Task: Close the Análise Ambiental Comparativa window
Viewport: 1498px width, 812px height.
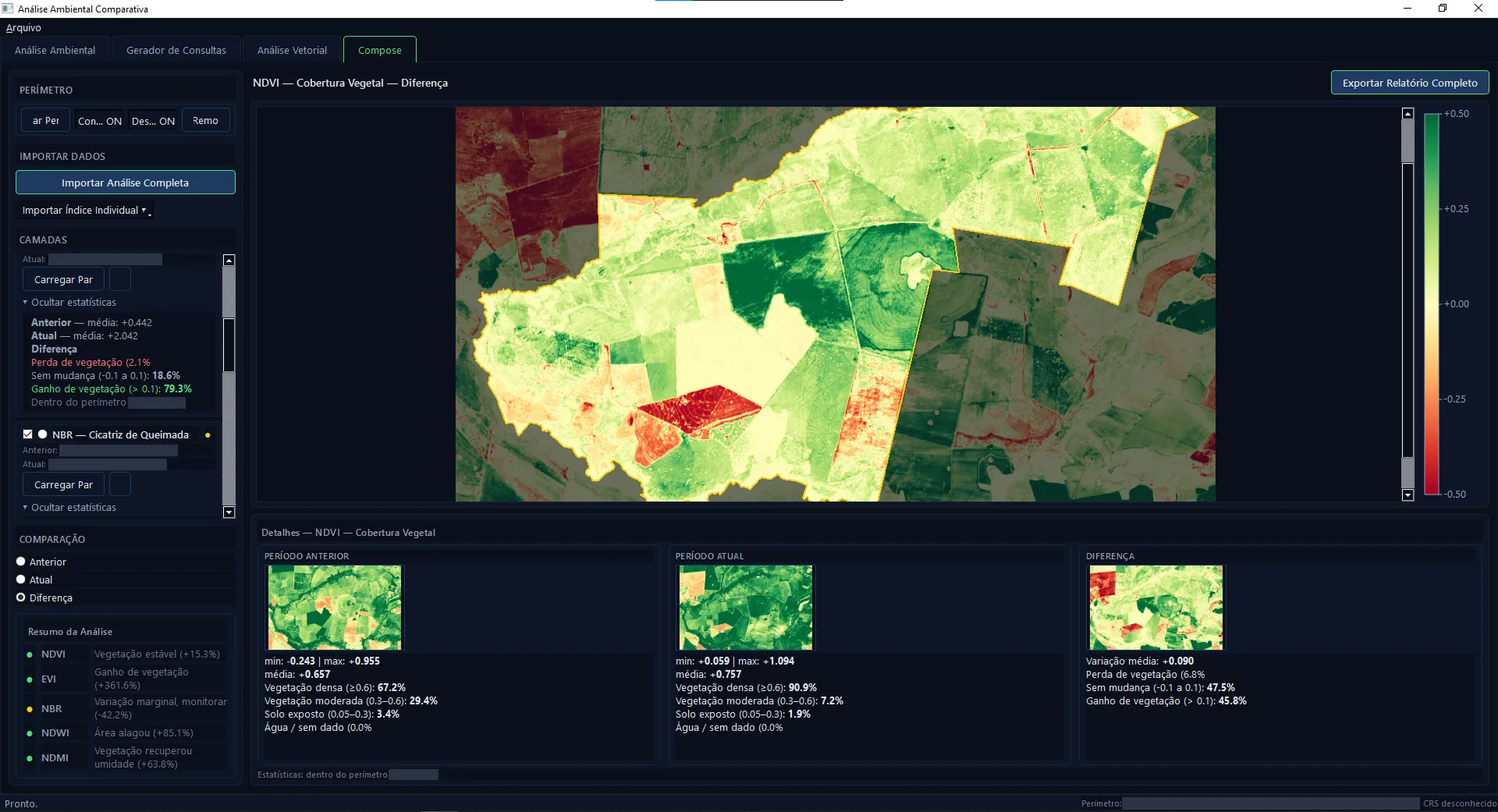Action: (1478, 9)
